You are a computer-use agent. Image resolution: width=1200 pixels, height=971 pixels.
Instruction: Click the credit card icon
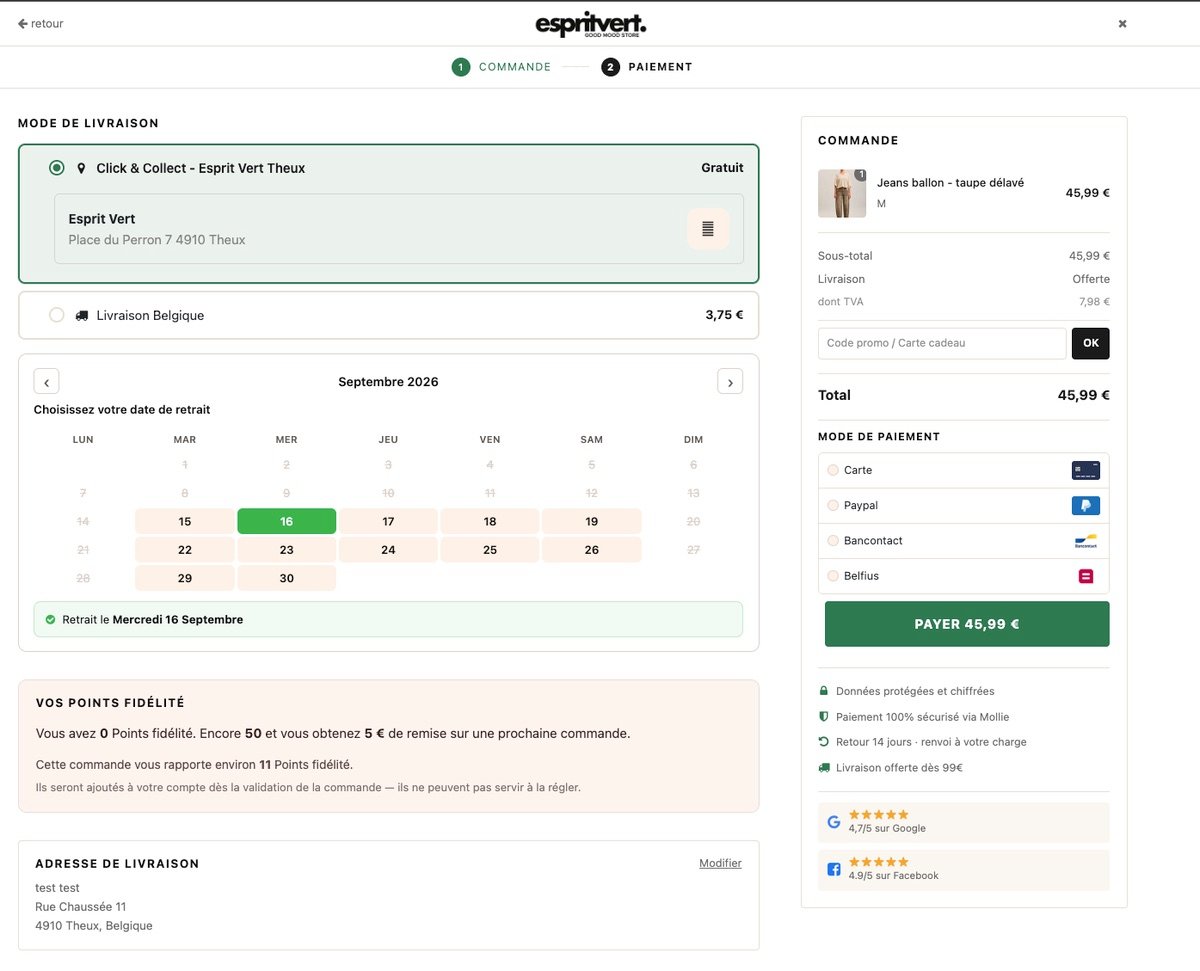[1085, 470]
